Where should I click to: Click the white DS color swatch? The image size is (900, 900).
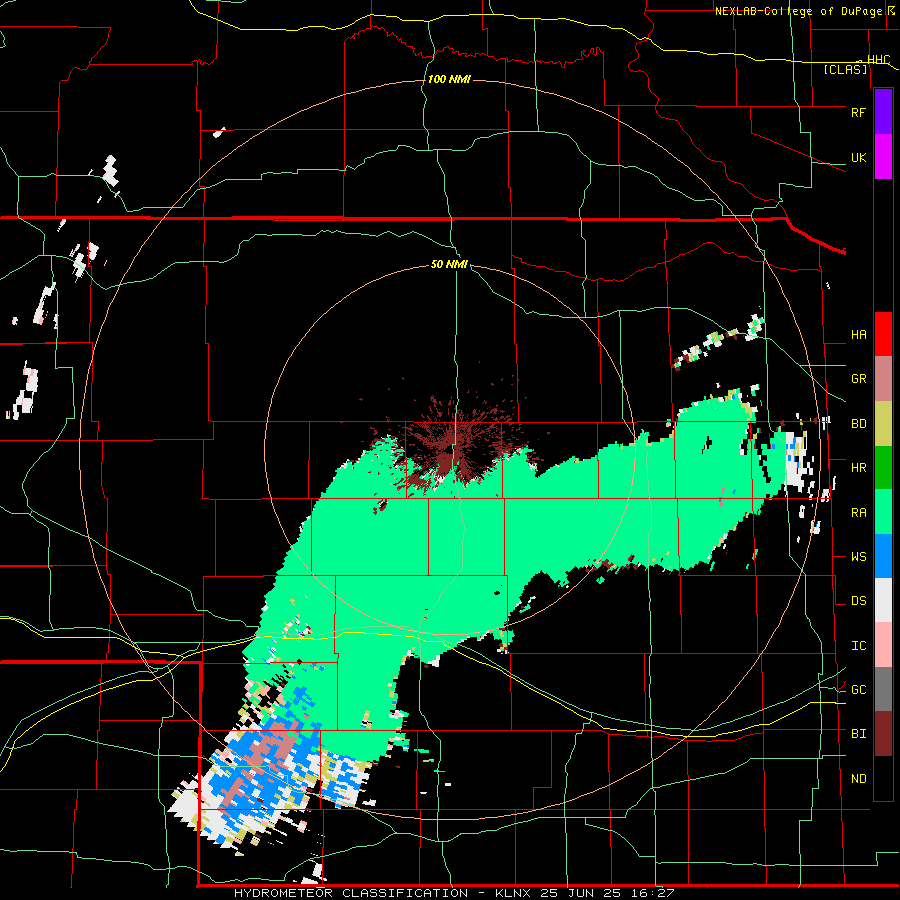[883, 600]
